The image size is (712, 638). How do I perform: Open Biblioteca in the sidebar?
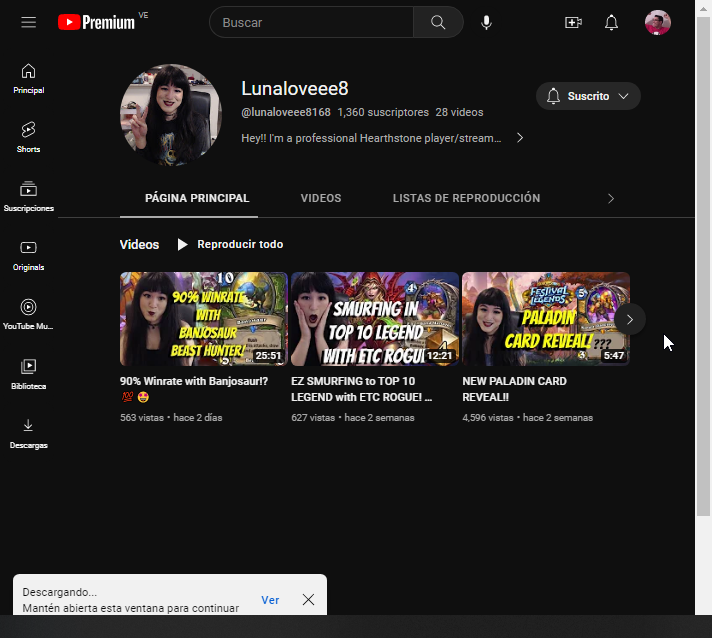tap(29, 375)
